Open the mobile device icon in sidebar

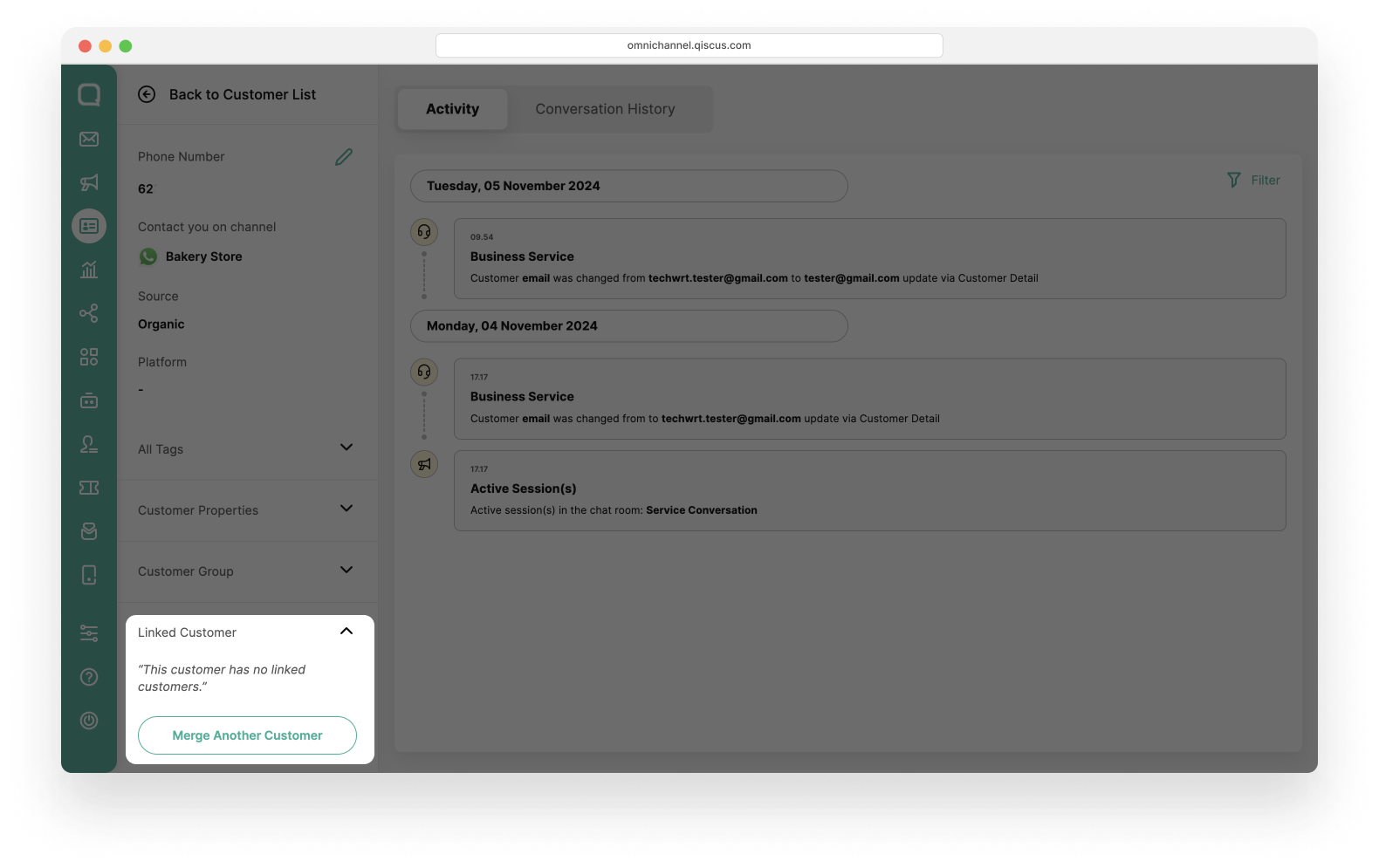[x=89, y=575]
